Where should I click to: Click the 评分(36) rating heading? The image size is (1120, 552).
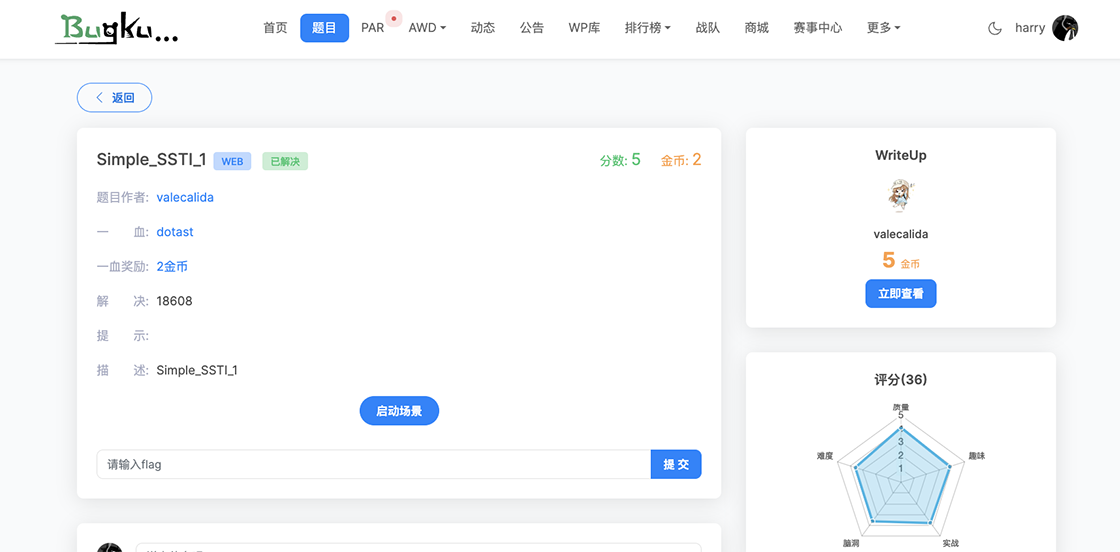(901, 380)
